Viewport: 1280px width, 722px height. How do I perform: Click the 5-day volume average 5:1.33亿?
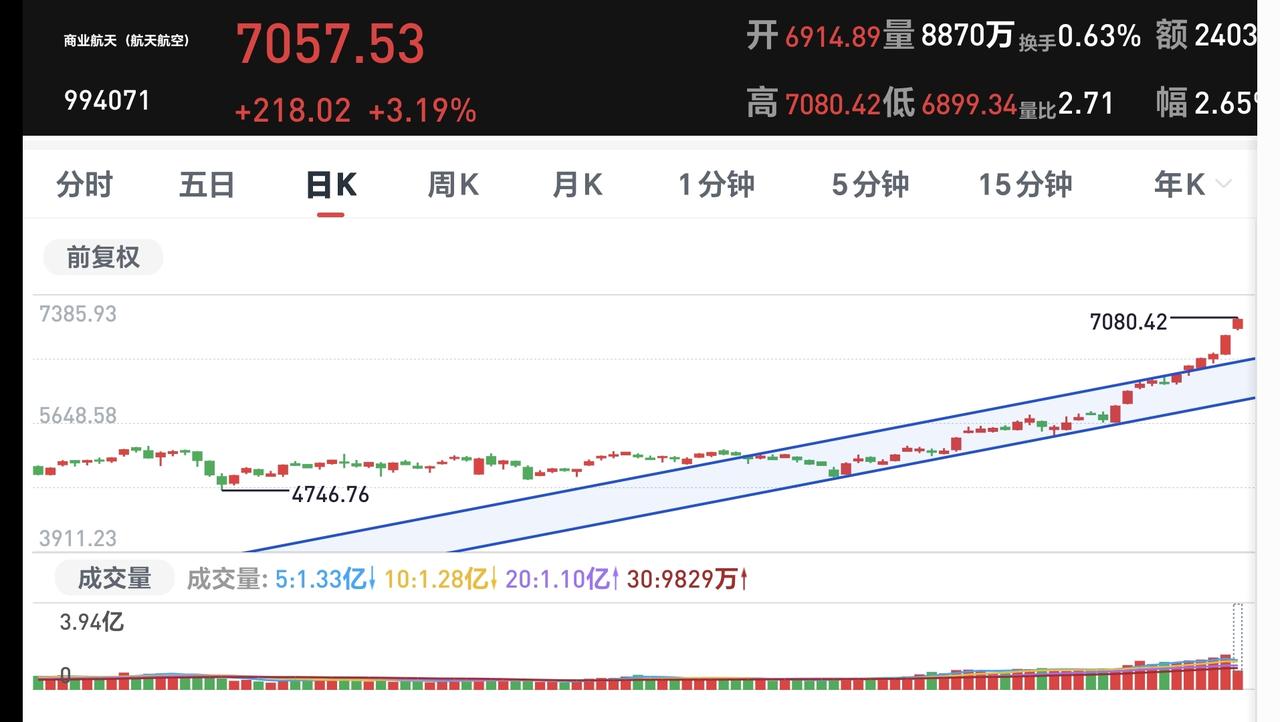pos(325,579)
